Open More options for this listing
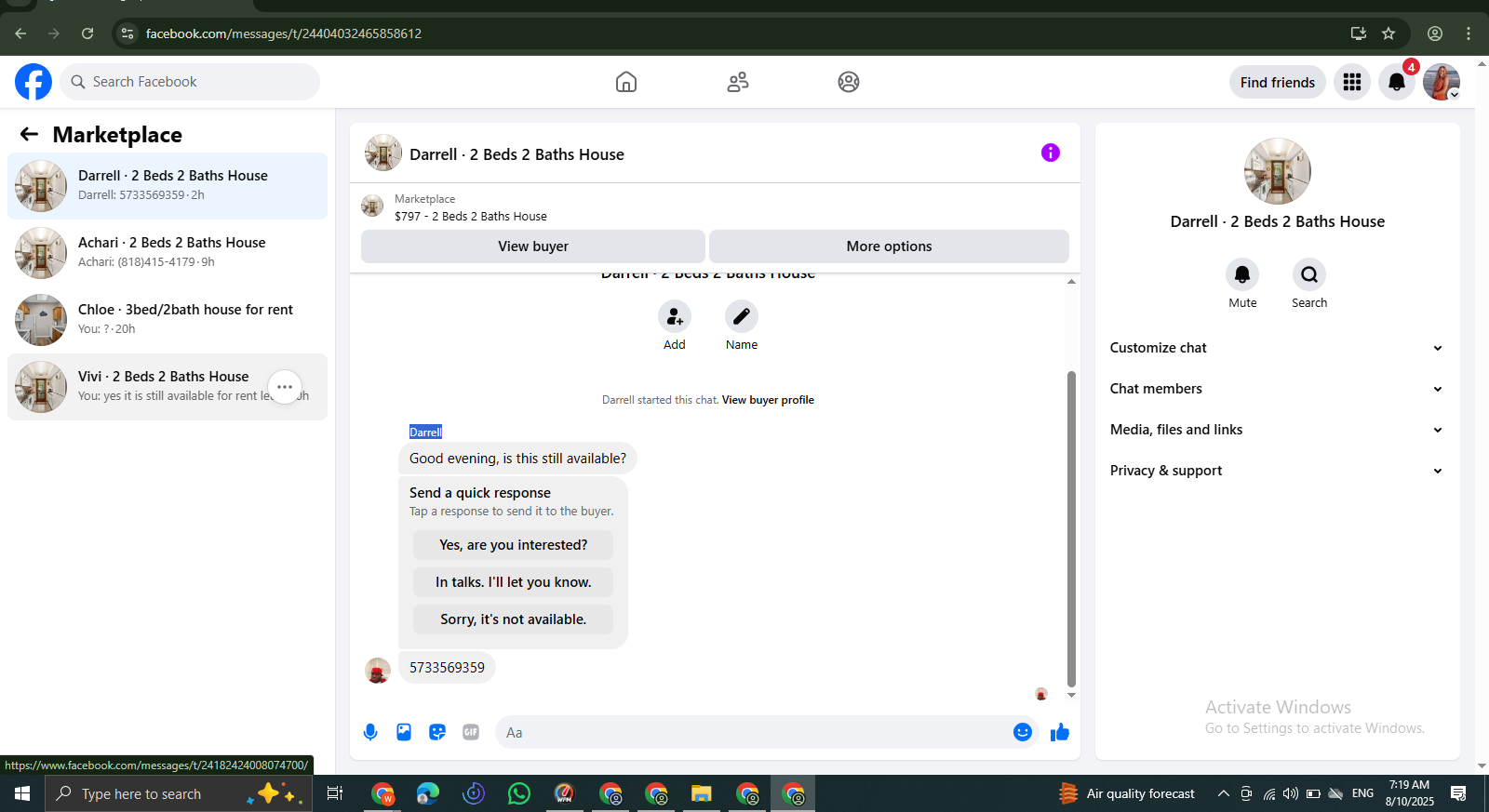Viewport: 1489px width, 812px height. coord(889,246)
